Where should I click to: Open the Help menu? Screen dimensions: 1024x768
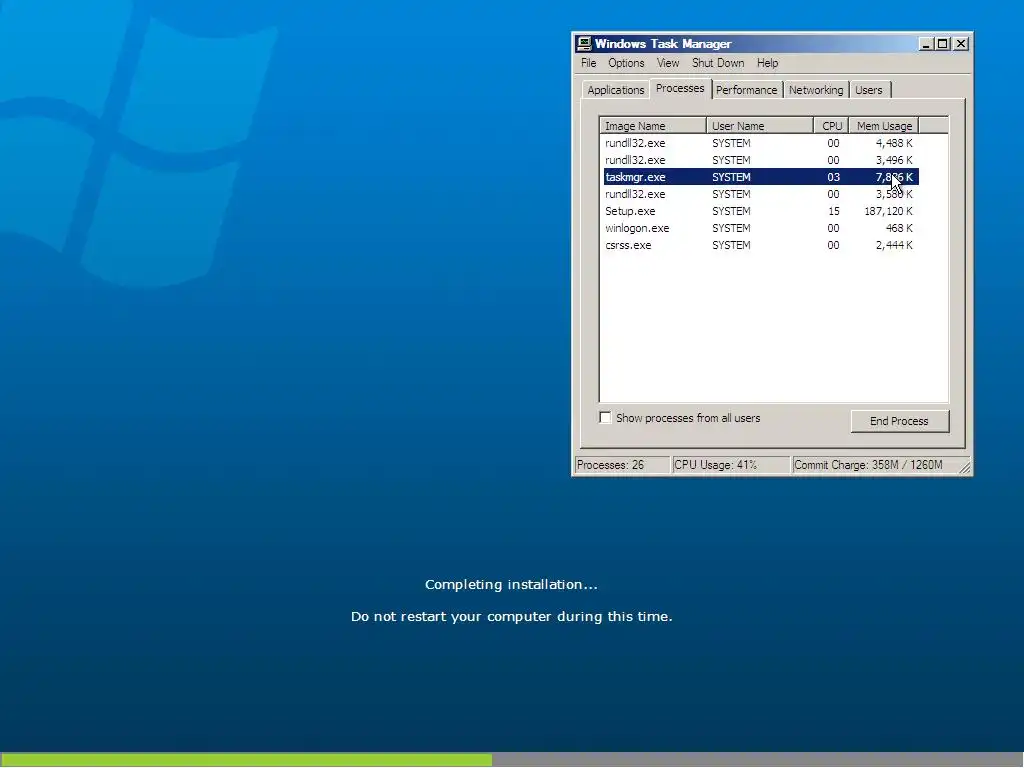coord(767,63)
